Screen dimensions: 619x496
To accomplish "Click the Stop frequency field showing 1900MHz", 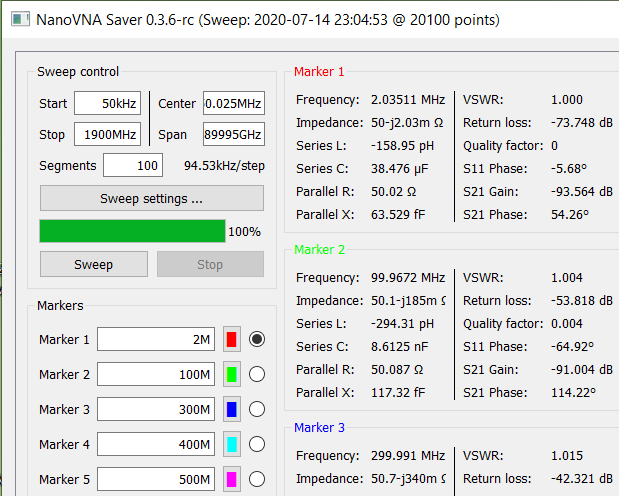I will coord(107,135).
